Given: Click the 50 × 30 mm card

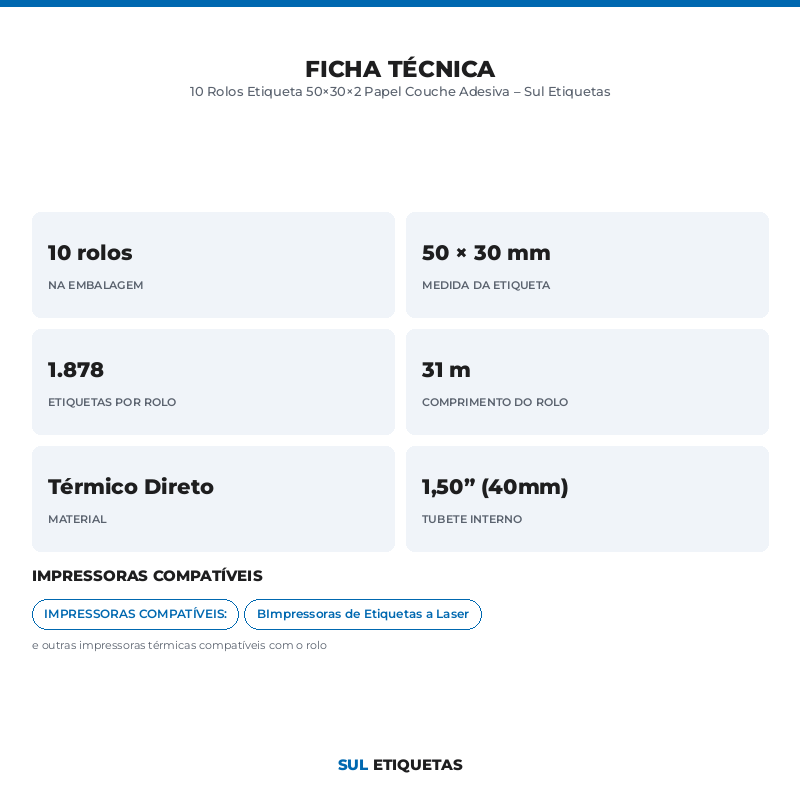Looking at the screenshot, I should [587, 265].
